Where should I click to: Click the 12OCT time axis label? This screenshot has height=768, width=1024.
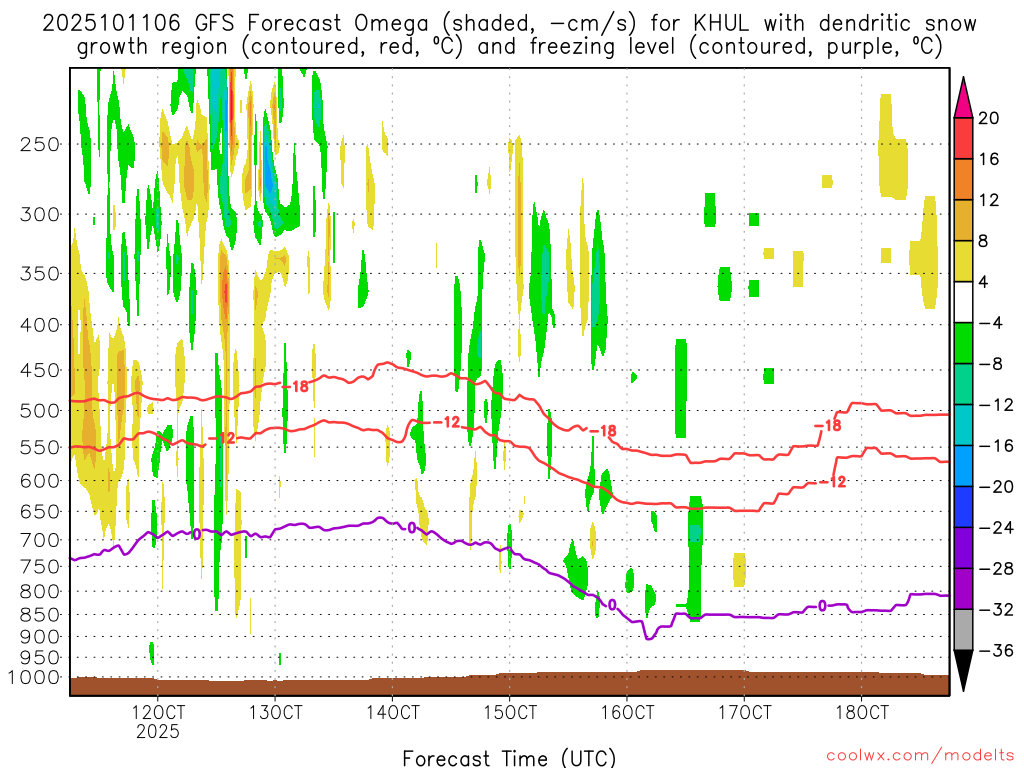[158, 712]
